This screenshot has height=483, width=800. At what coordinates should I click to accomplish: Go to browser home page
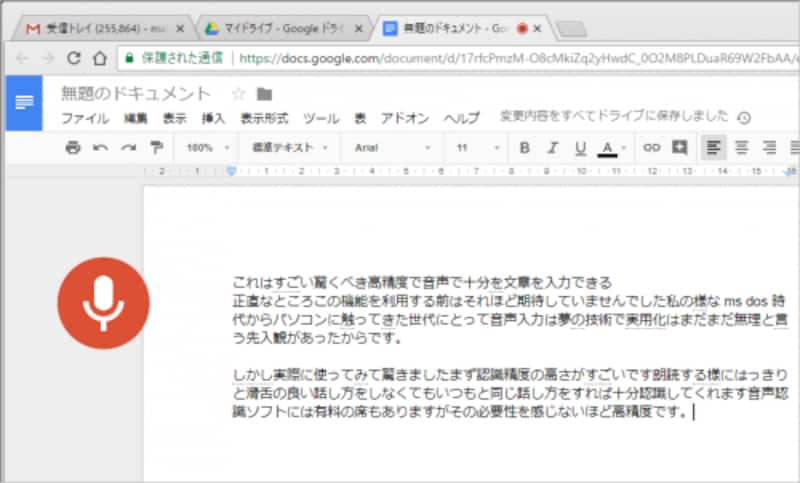tap(100, 58)
